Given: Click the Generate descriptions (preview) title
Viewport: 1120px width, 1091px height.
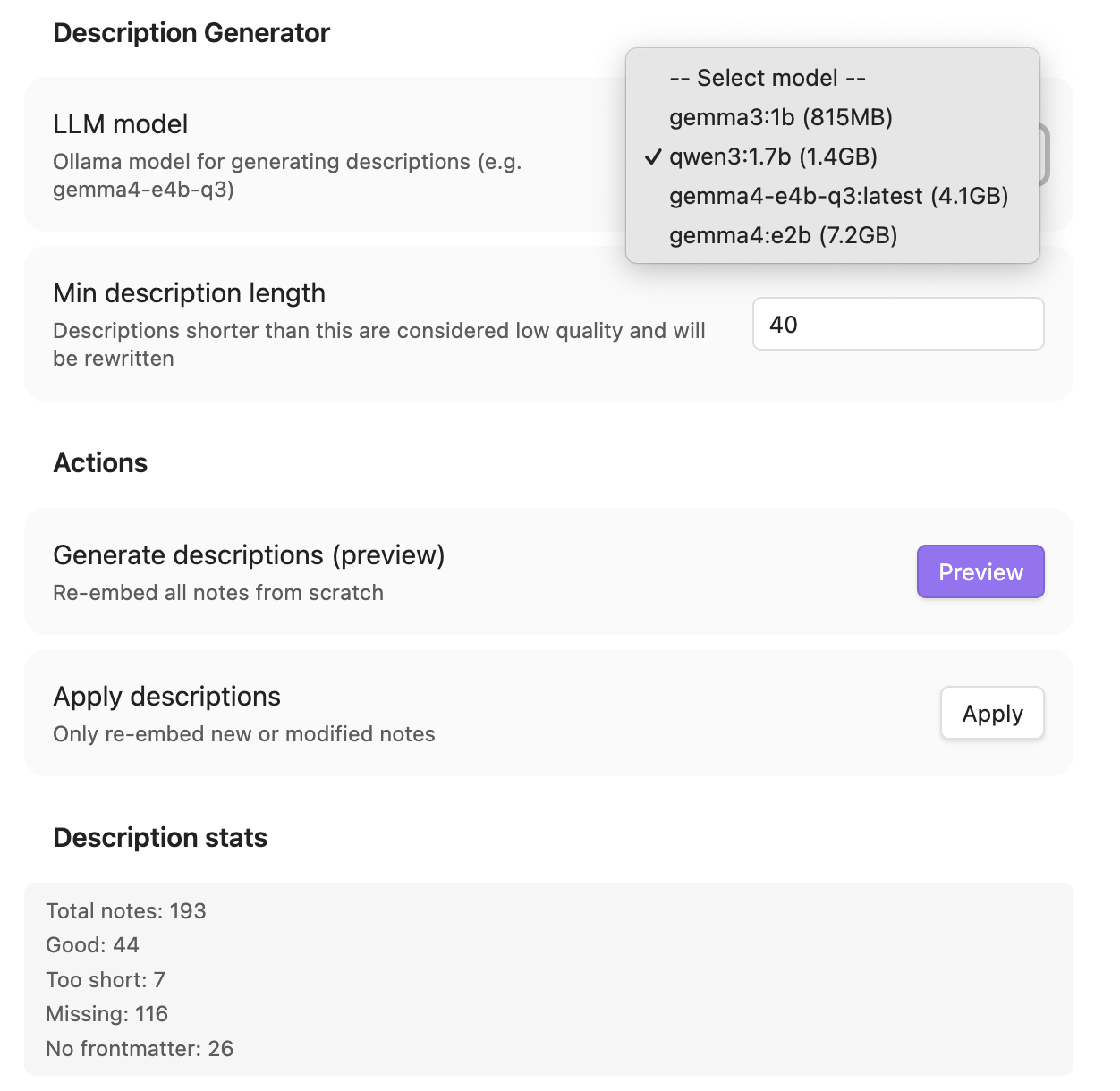Looking at the screenshot, I should click(x=249, y=555).
